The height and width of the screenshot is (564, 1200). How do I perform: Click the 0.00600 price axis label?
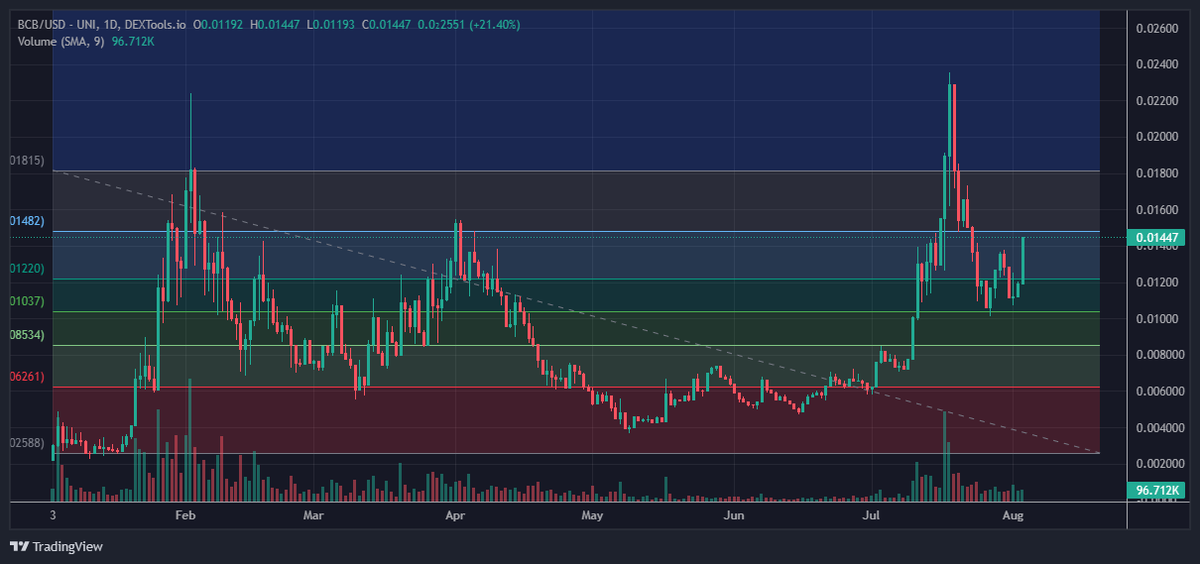pyautogui.click(x=1158, y=391)
